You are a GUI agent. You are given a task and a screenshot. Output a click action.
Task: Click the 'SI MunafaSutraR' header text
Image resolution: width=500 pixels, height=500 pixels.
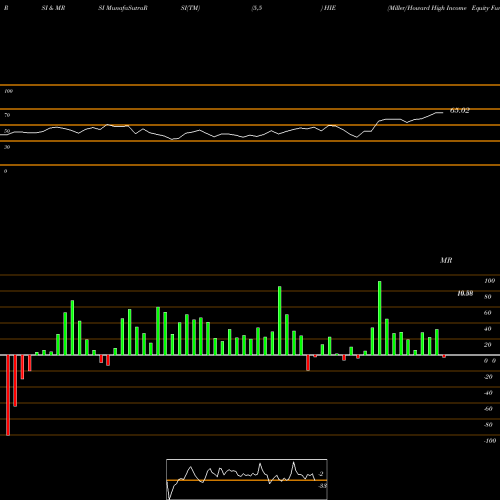[x=123, y=8]
